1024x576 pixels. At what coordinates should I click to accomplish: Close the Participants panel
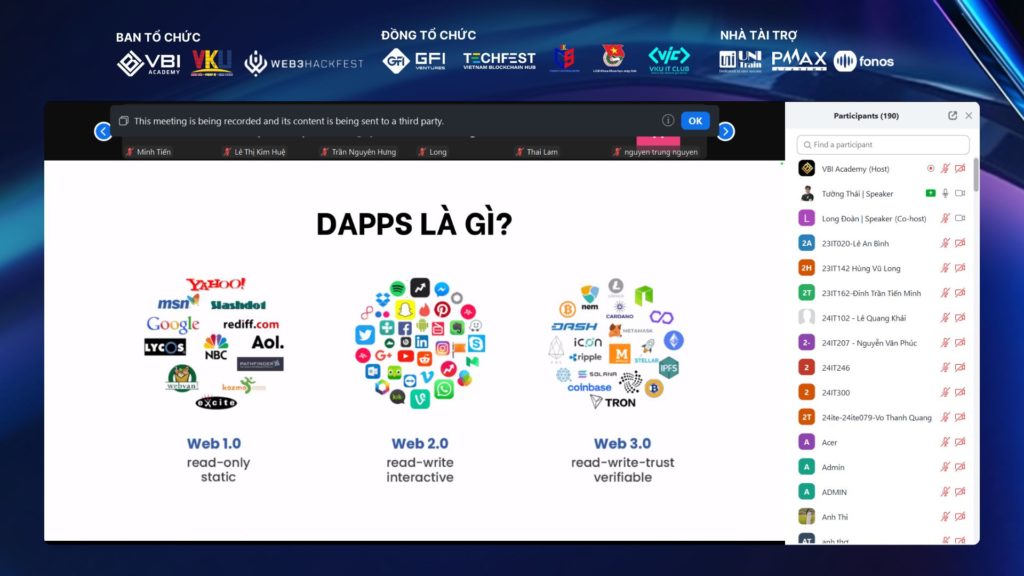[x=968, y=116]
